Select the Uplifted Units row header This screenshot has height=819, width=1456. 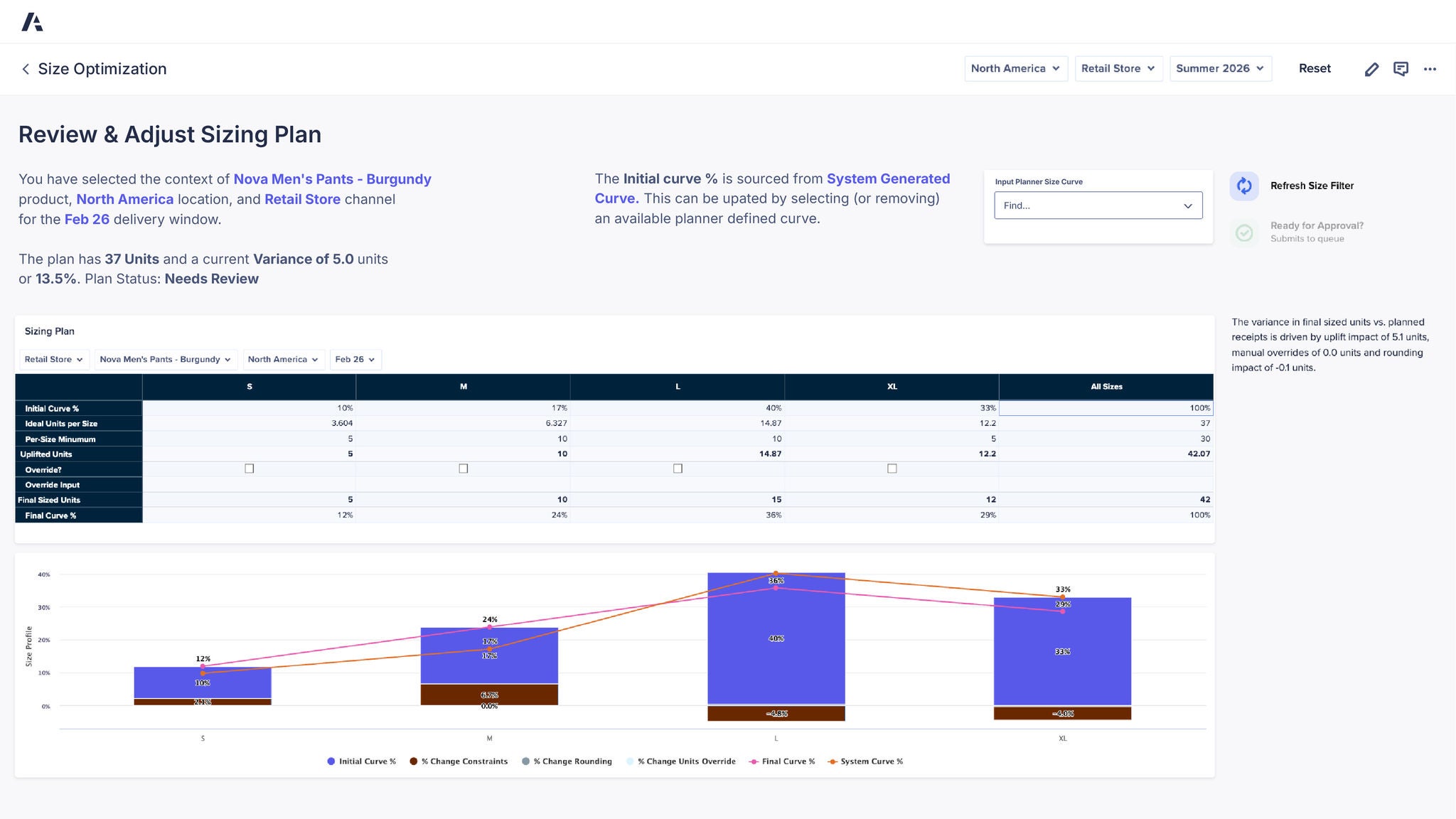79,454
